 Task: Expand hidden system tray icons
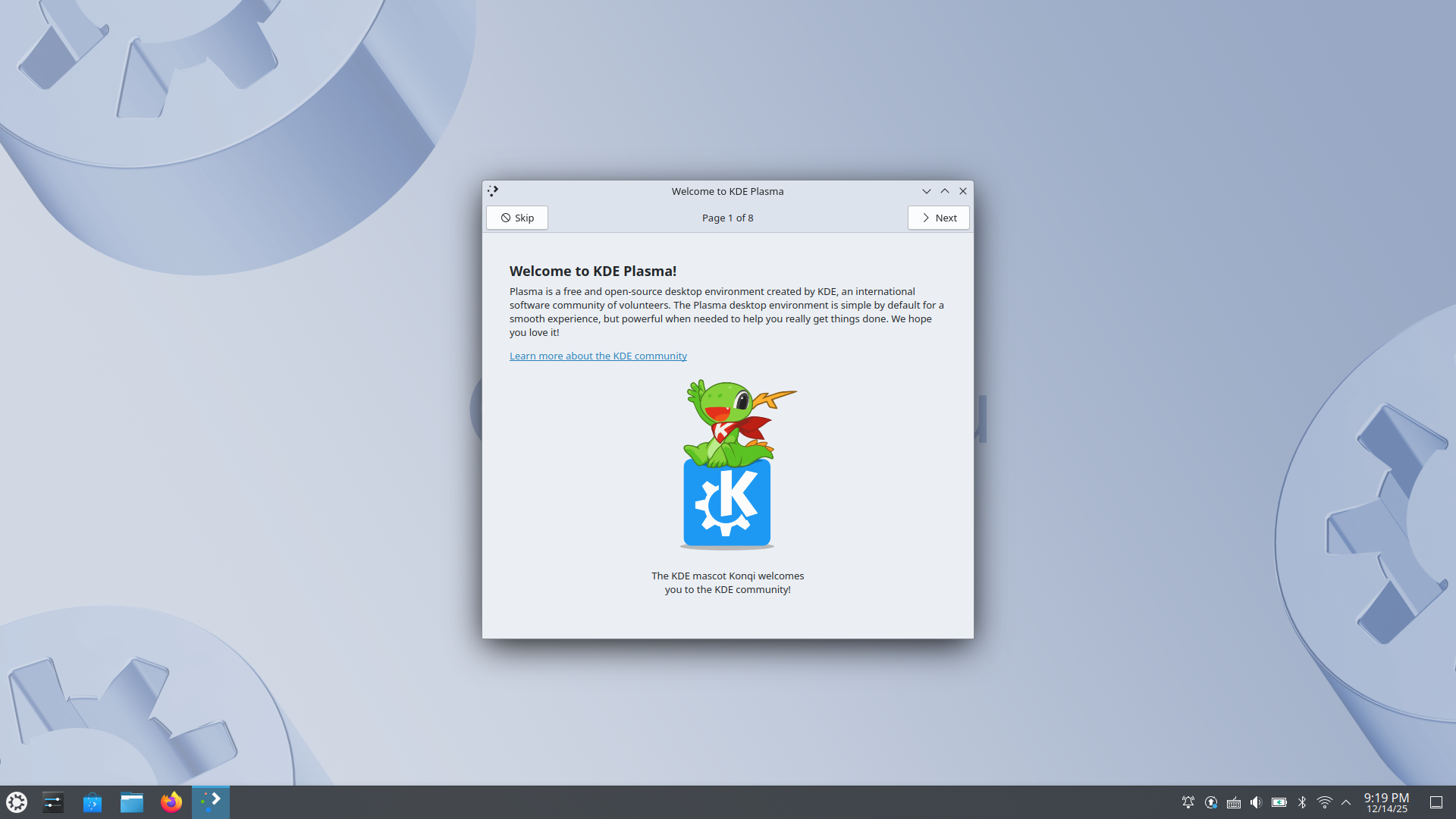pos(1346,802)
